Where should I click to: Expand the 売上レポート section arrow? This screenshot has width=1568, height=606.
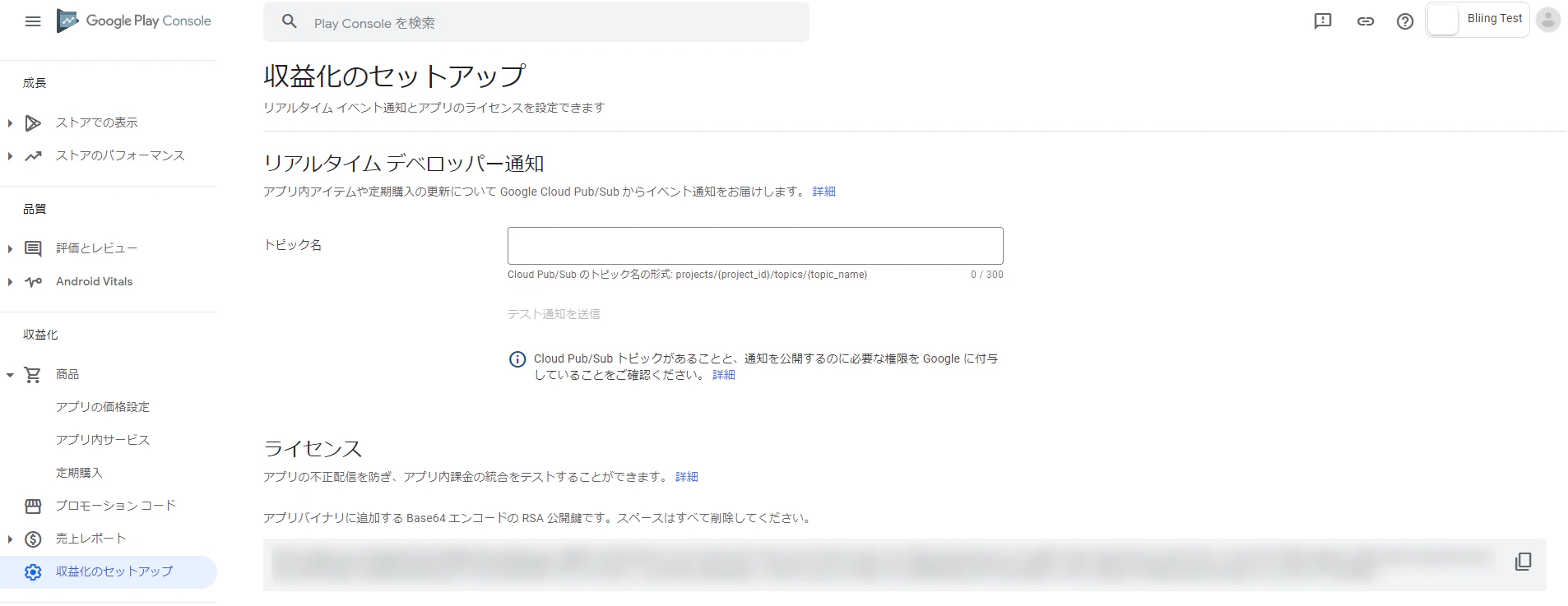(10, 539)
